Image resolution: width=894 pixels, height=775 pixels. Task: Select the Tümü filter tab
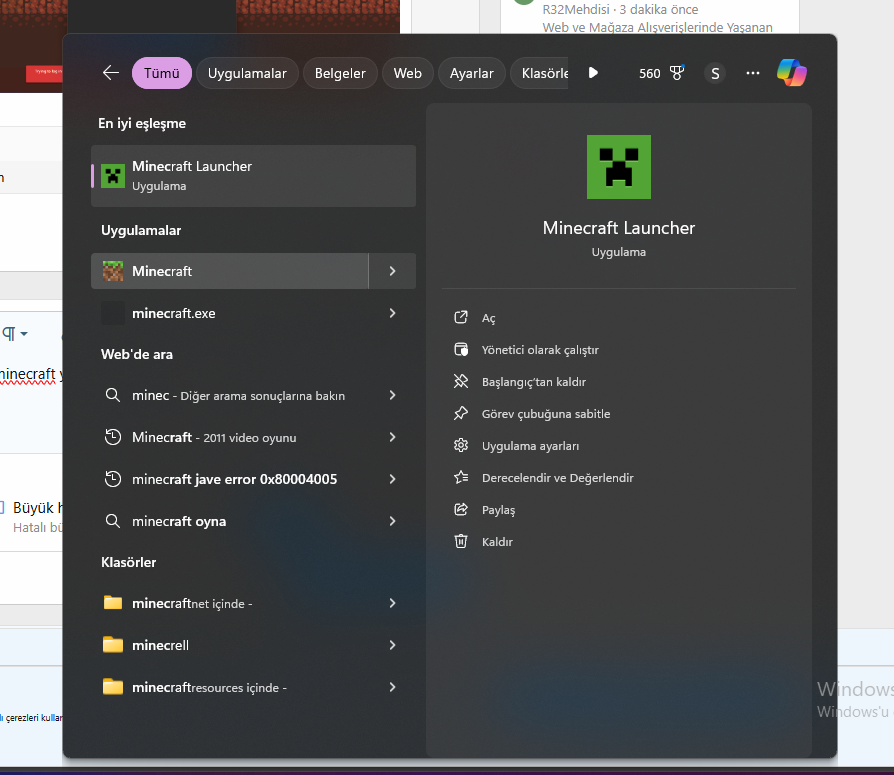pyautogui.click(x=161, y=73)
